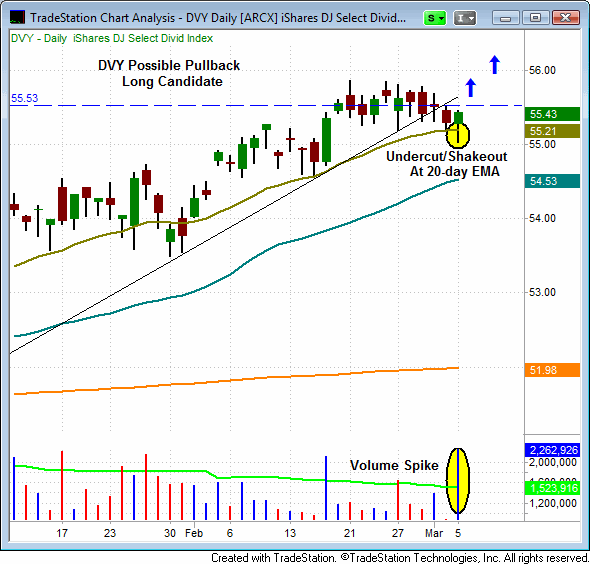590x564 pixels.
Task: Click the 53.00 price axis label
Action: (542, 292)
